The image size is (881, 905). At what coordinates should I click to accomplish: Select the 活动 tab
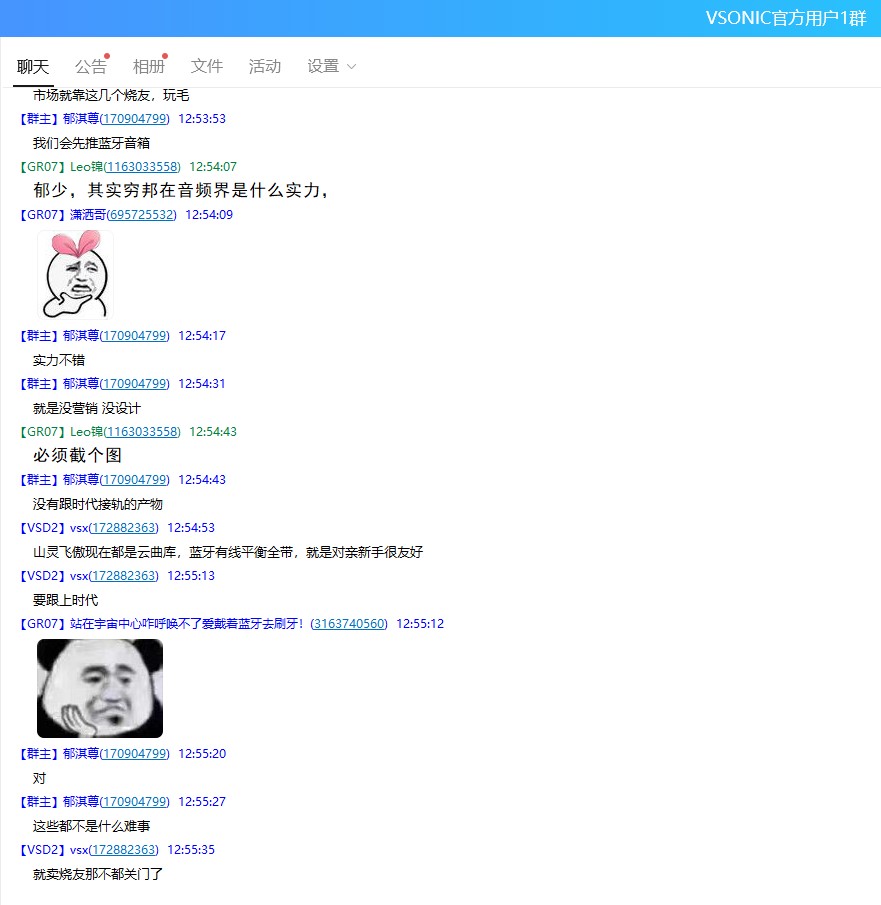pyautogui.click(x=265, y=67)
